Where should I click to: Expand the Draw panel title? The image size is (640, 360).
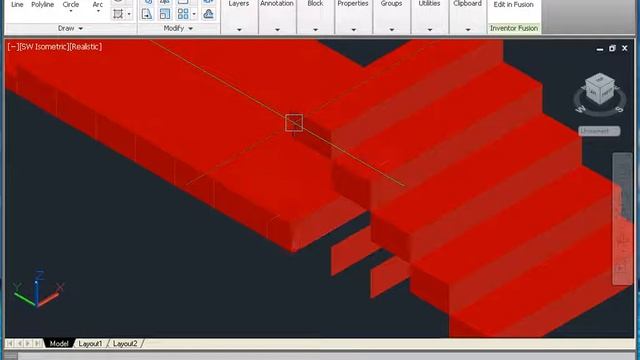(70, 28)
